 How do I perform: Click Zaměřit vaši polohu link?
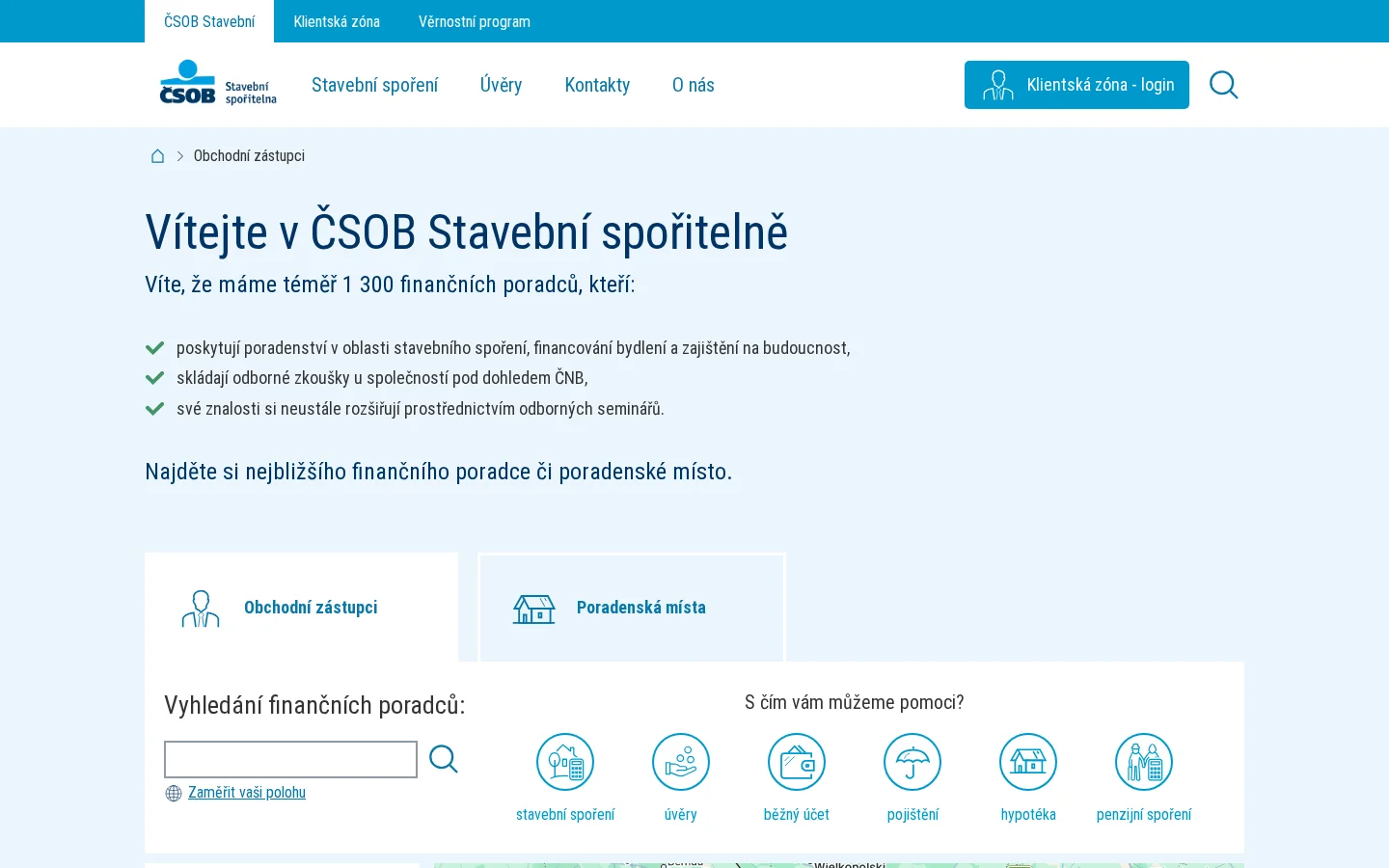tap(247, 793)
